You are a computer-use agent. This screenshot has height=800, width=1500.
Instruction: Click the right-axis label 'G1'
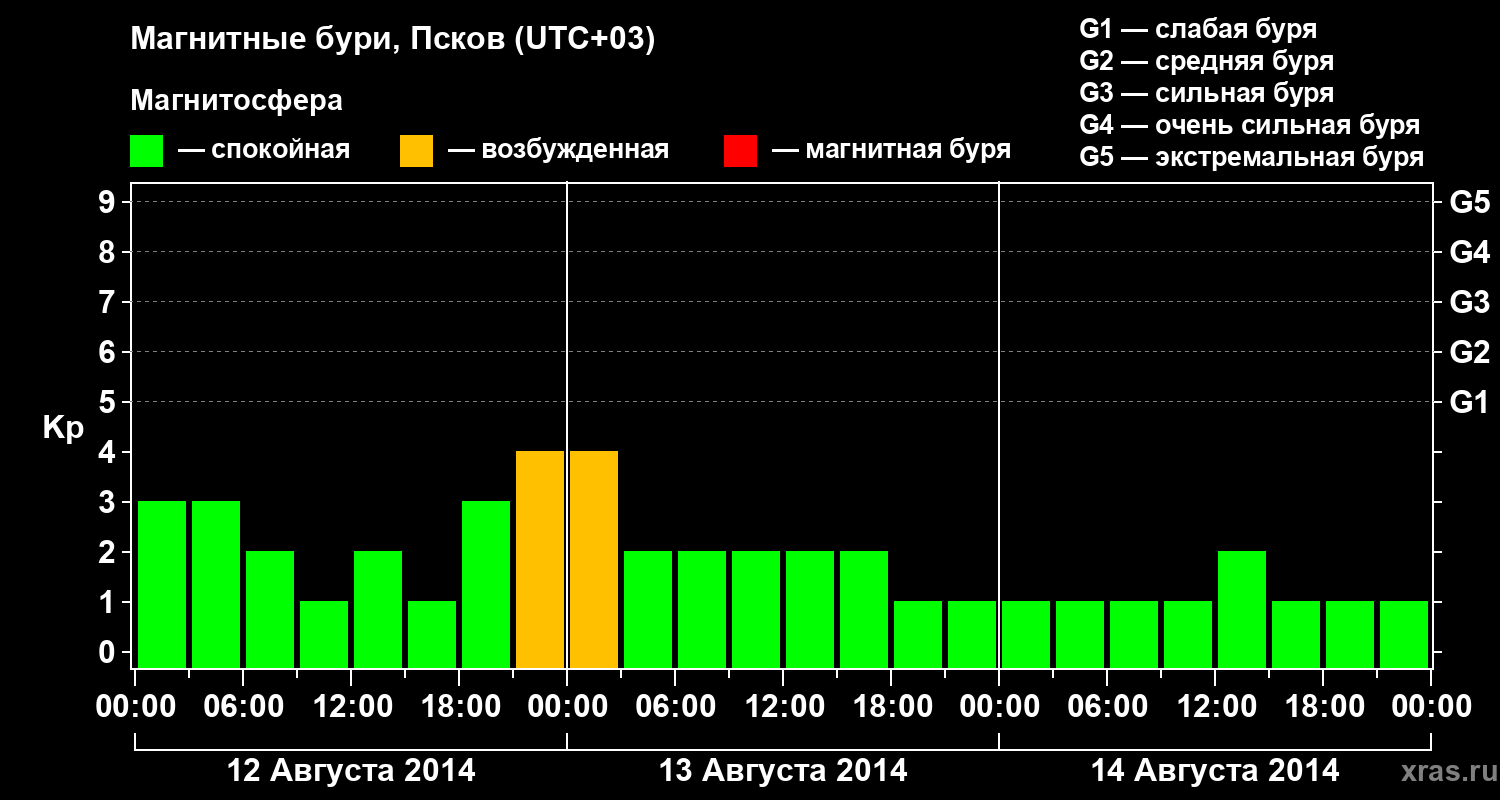pyautogui.click(x=1469, y=402)
